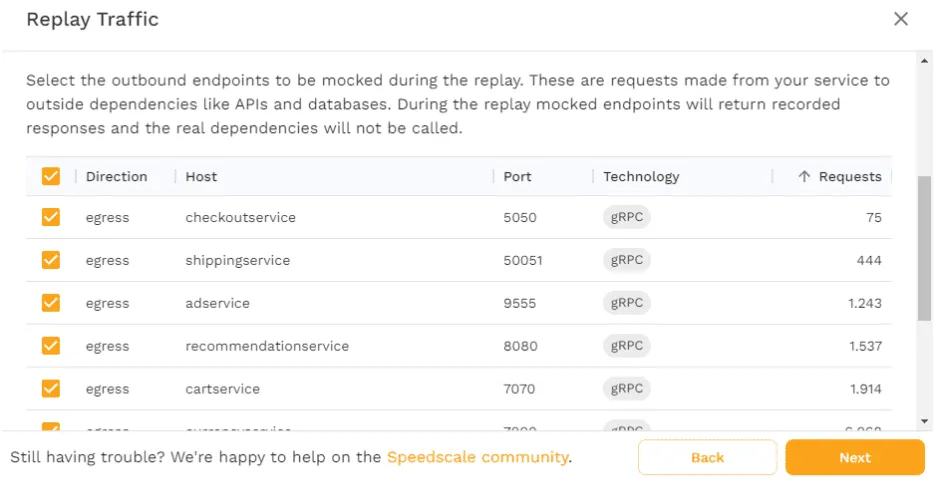
Task: Sort by the Direction column header
Action: [x=116, y=177]
